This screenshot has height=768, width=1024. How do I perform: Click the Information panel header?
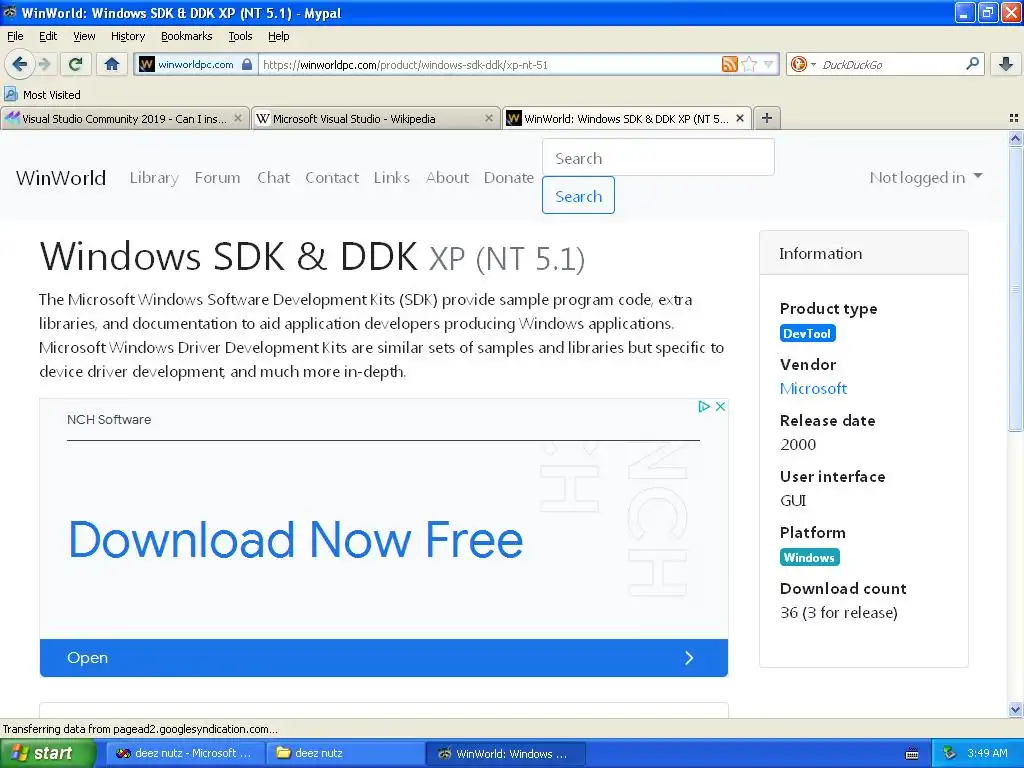click(x=863, y=253)
